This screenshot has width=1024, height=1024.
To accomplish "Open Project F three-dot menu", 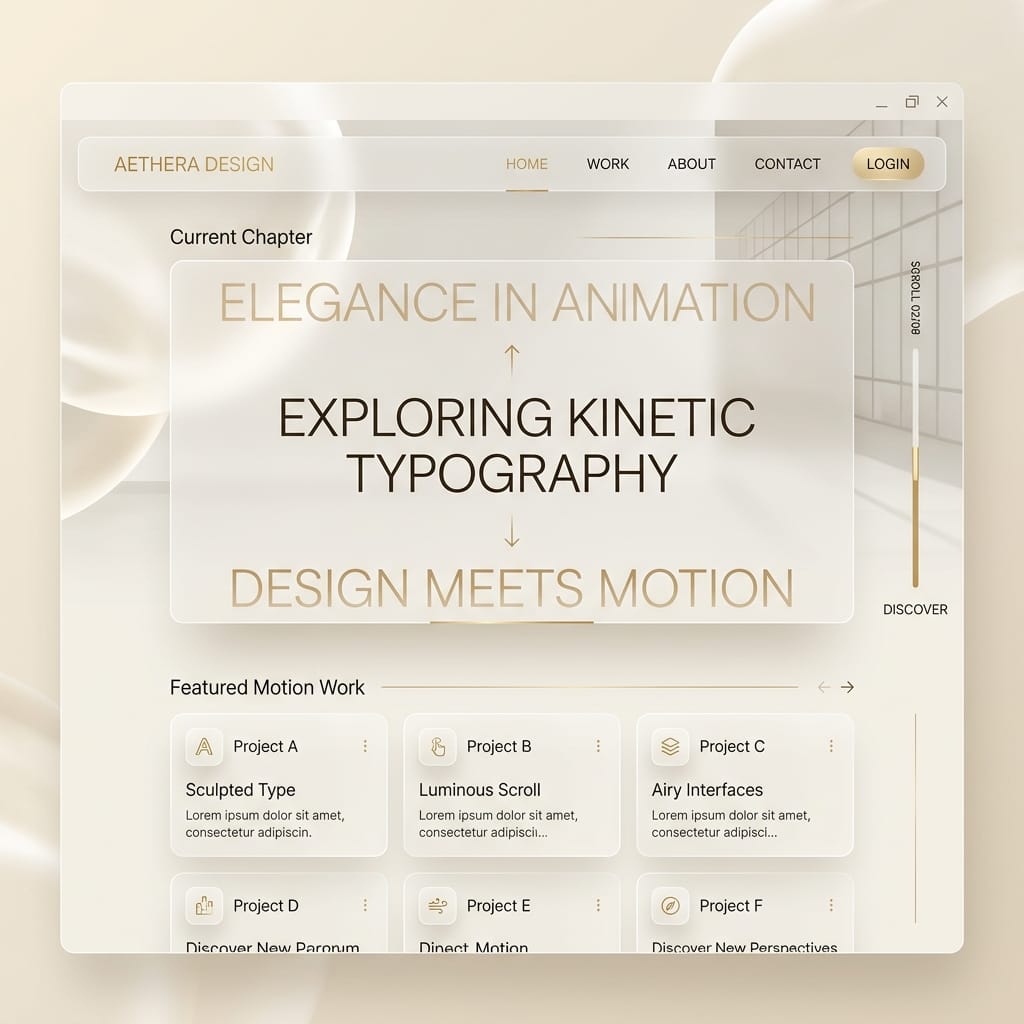I will [x=831, y=905].
